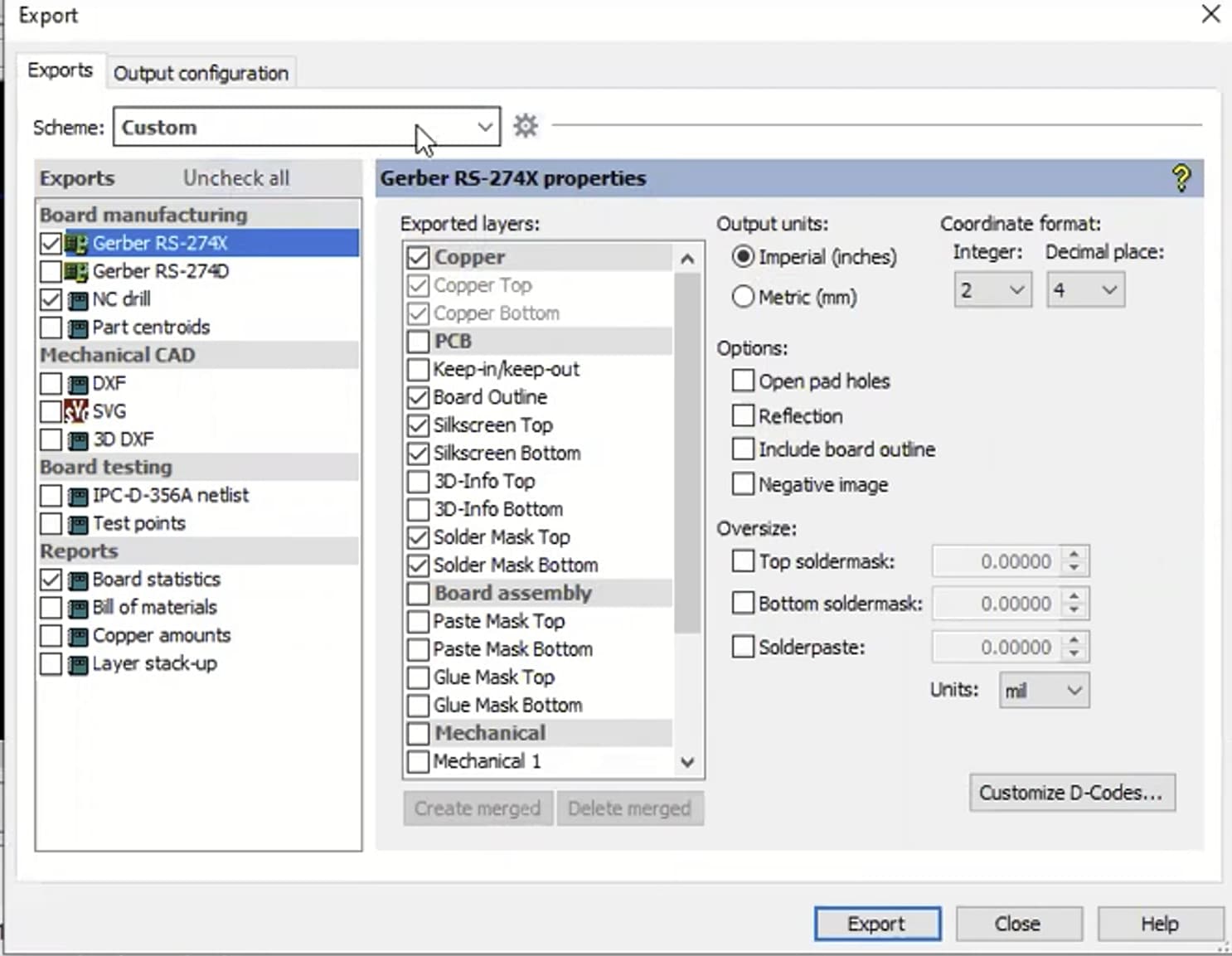
Task: Toggle the Negative image checkbox
Action: 743,484
